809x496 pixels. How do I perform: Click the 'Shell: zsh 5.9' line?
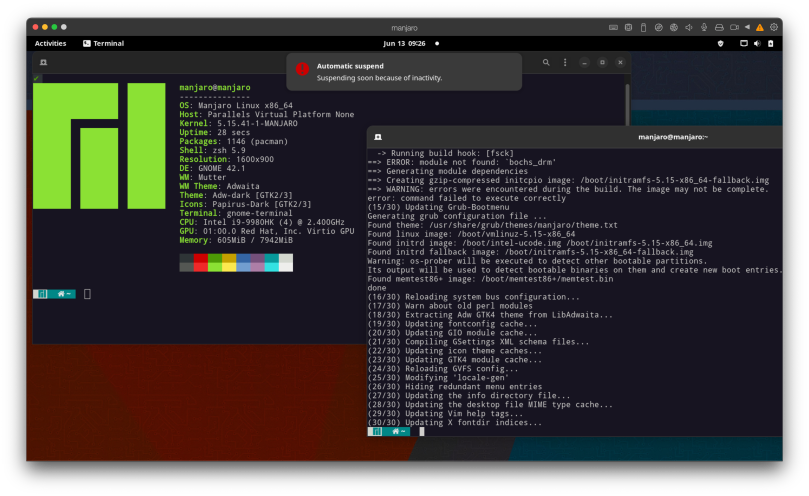[x=212, y=150]
